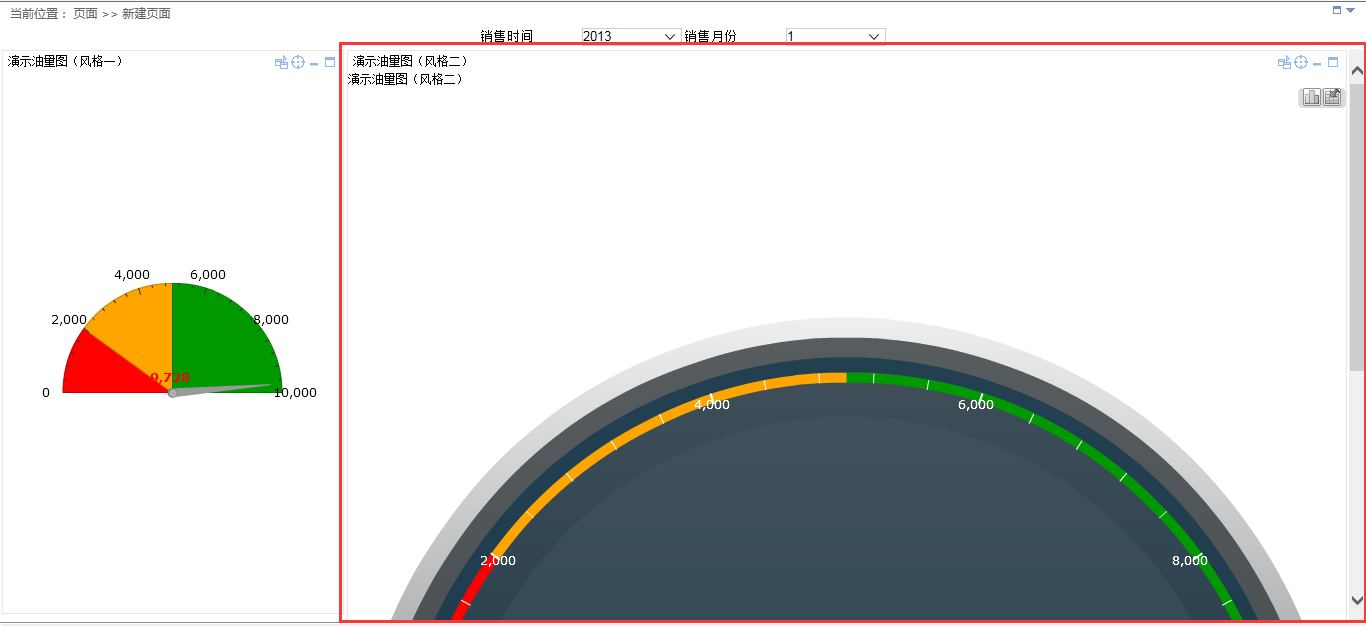
Task: Click the 演示油量图（风格二）panel header title
Action: tap(410, 61)
